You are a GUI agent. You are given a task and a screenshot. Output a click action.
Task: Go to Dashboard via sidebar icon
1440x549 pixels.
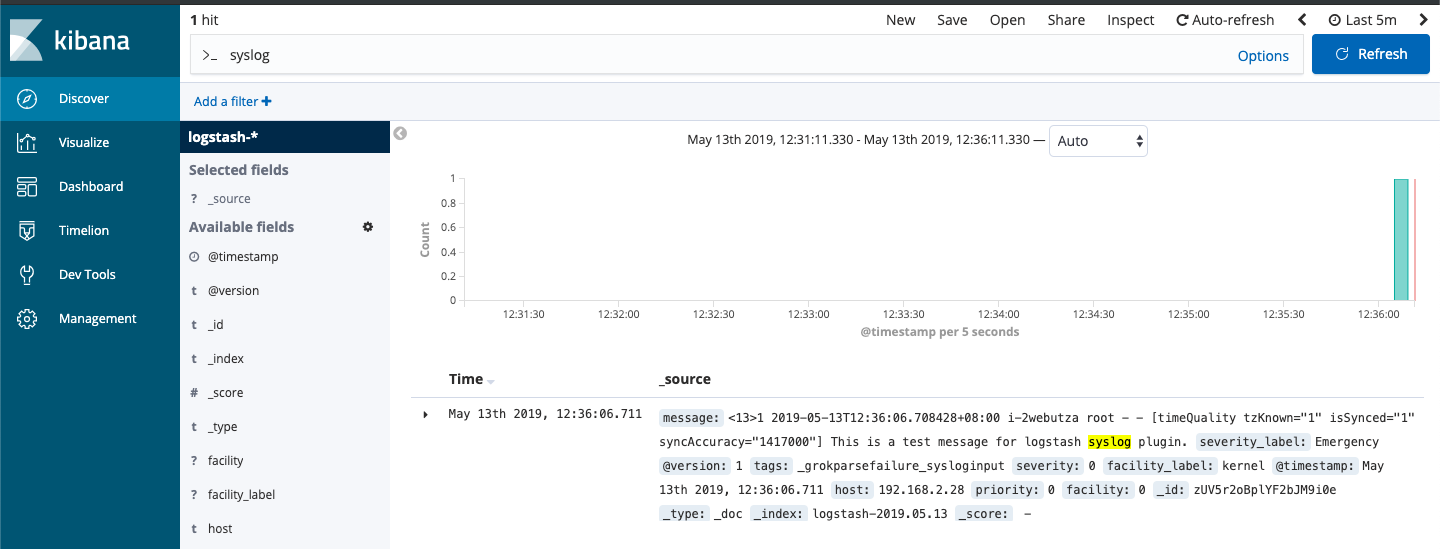27,187
